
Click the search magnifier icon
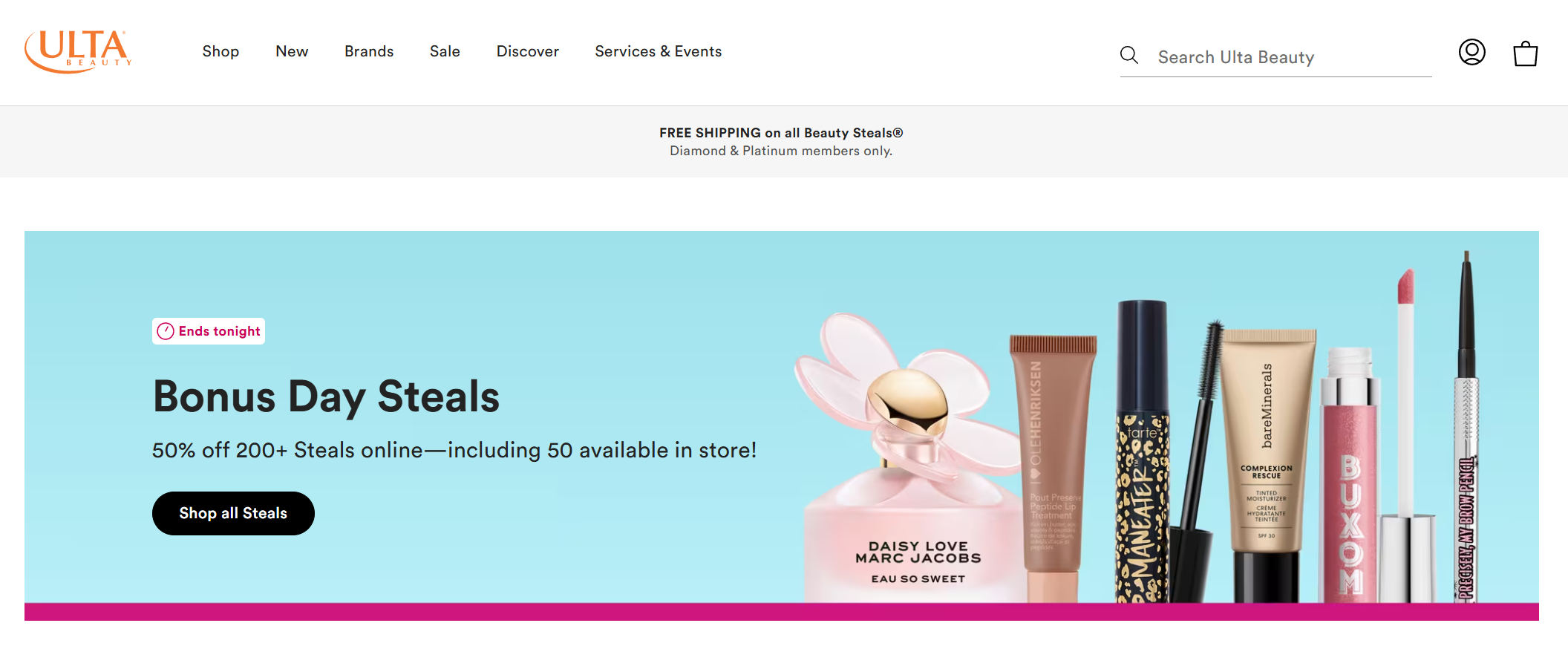pos(1129,55)
